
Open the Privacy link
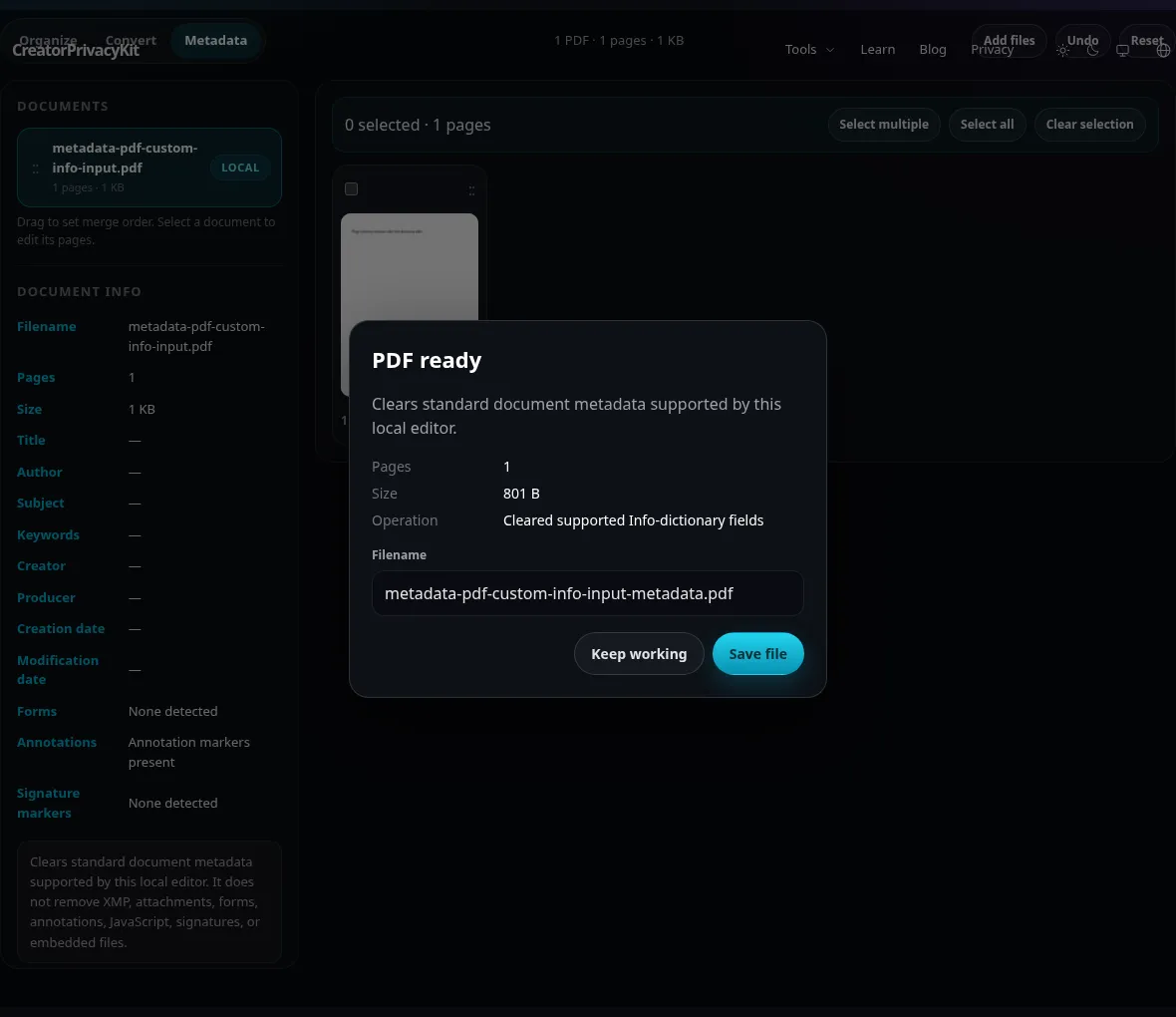992,50
